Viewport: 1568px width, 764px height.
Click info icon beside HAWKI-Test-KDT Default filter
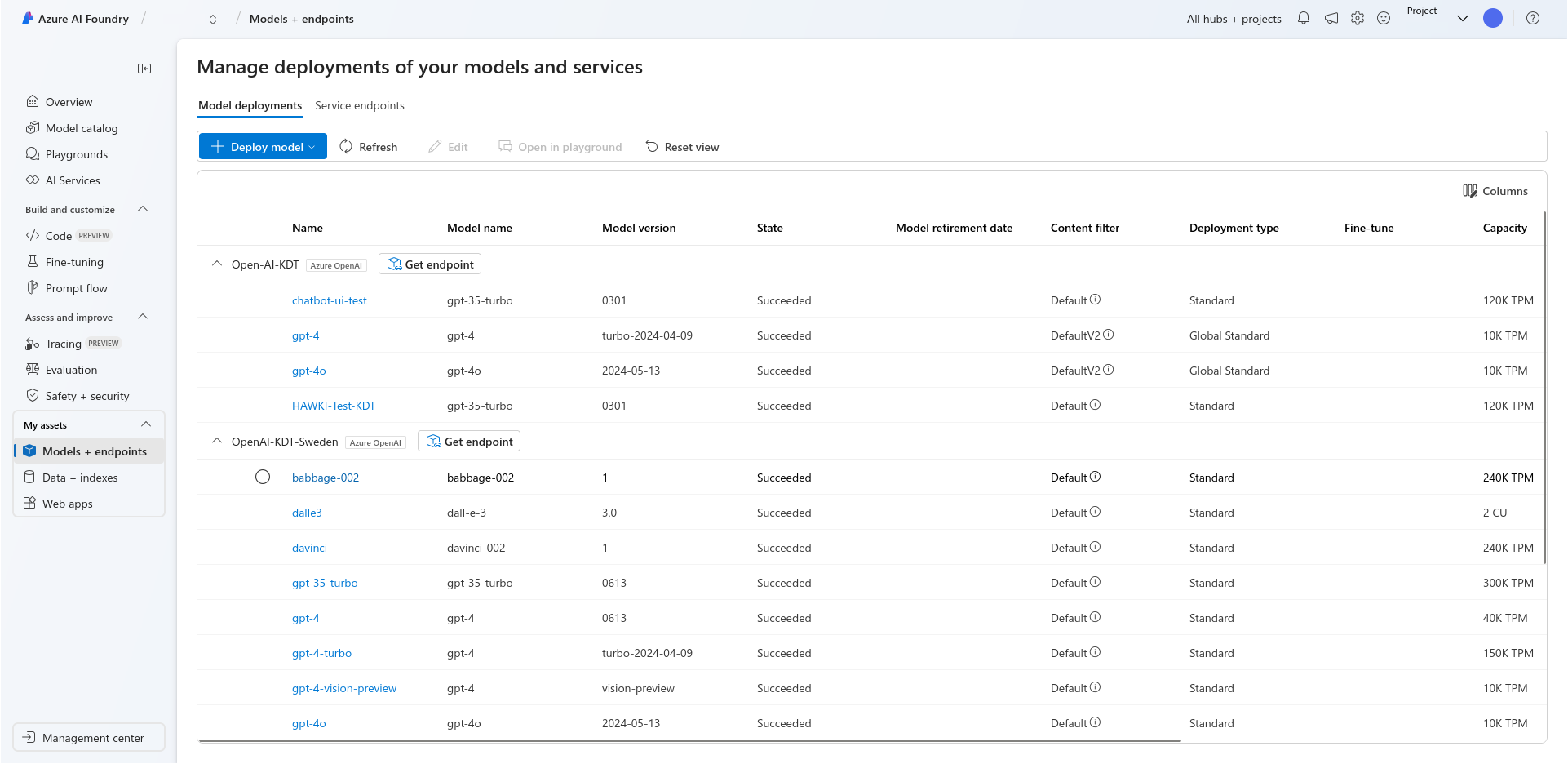tap(1096, 405)
